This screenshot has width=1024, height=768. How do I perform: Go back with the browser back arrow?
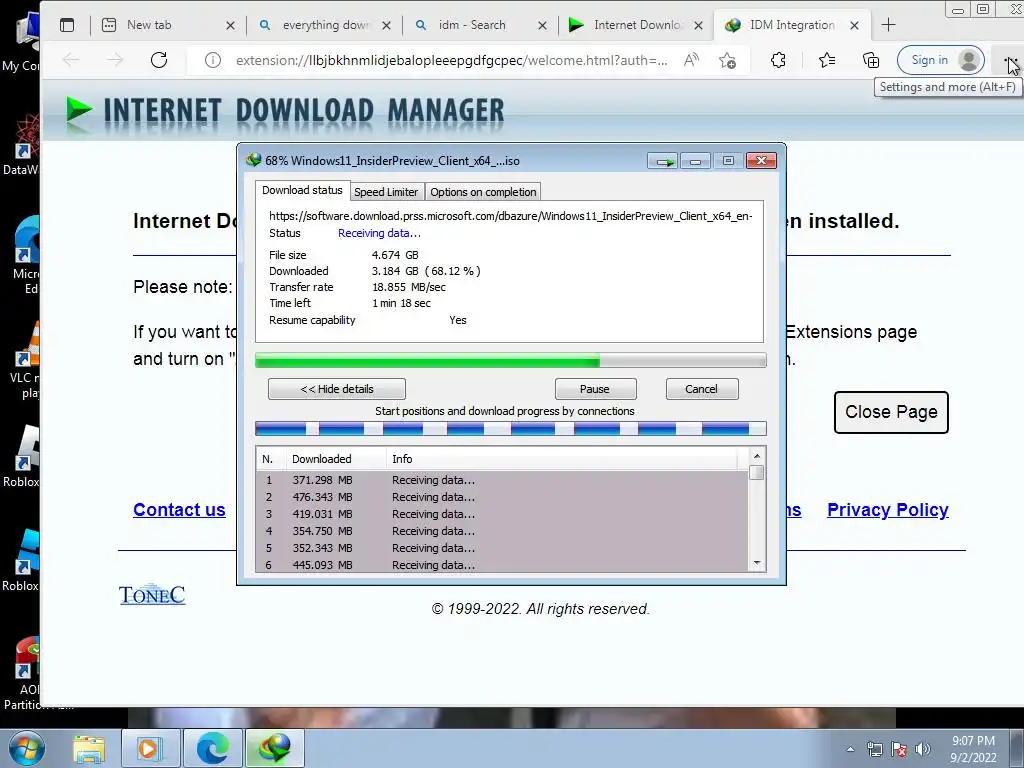pyautogui.click(x=71, y=60)
